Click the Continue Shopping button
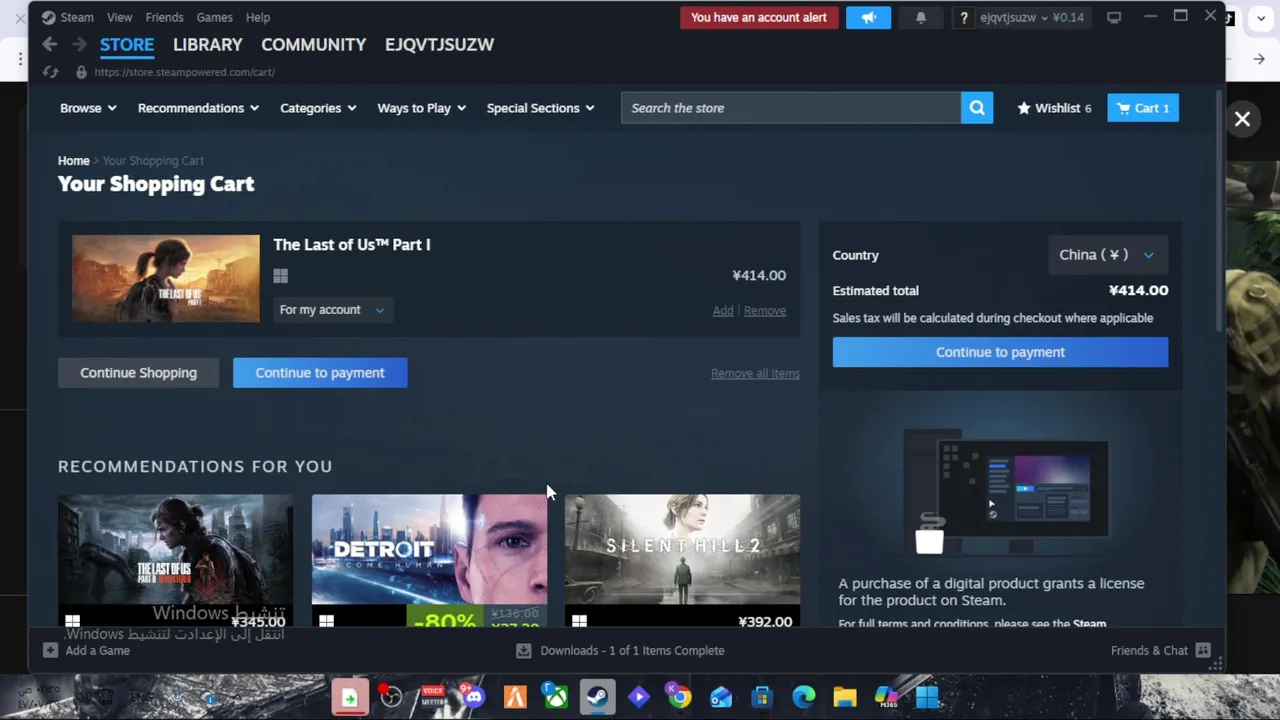Image resolution: width=1280 pixels, height=720 pixels. [x=138, y=373]
